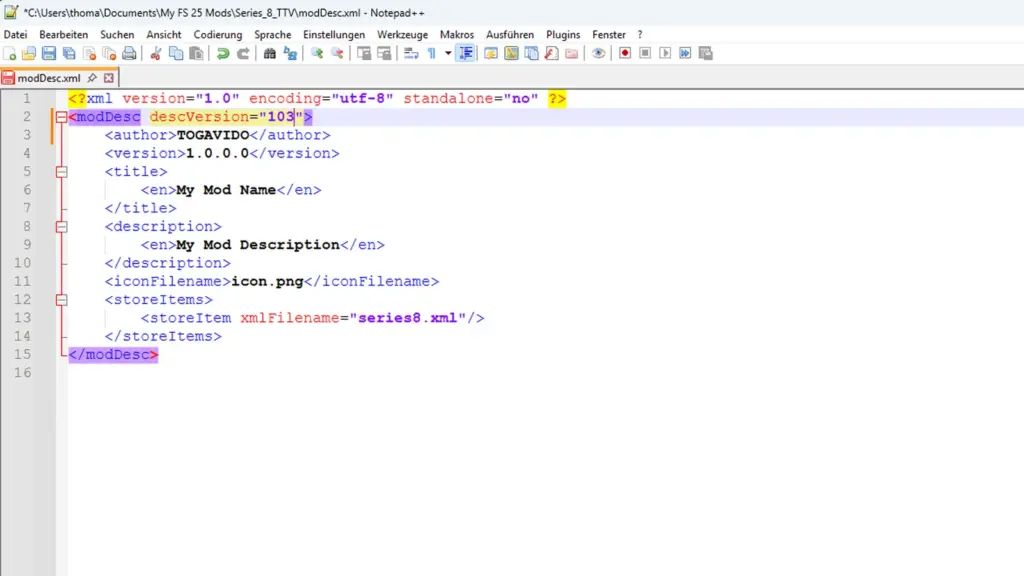Click the Undo arrow icon
Screen dimensions: 1024x576
(x=222, y=53)
